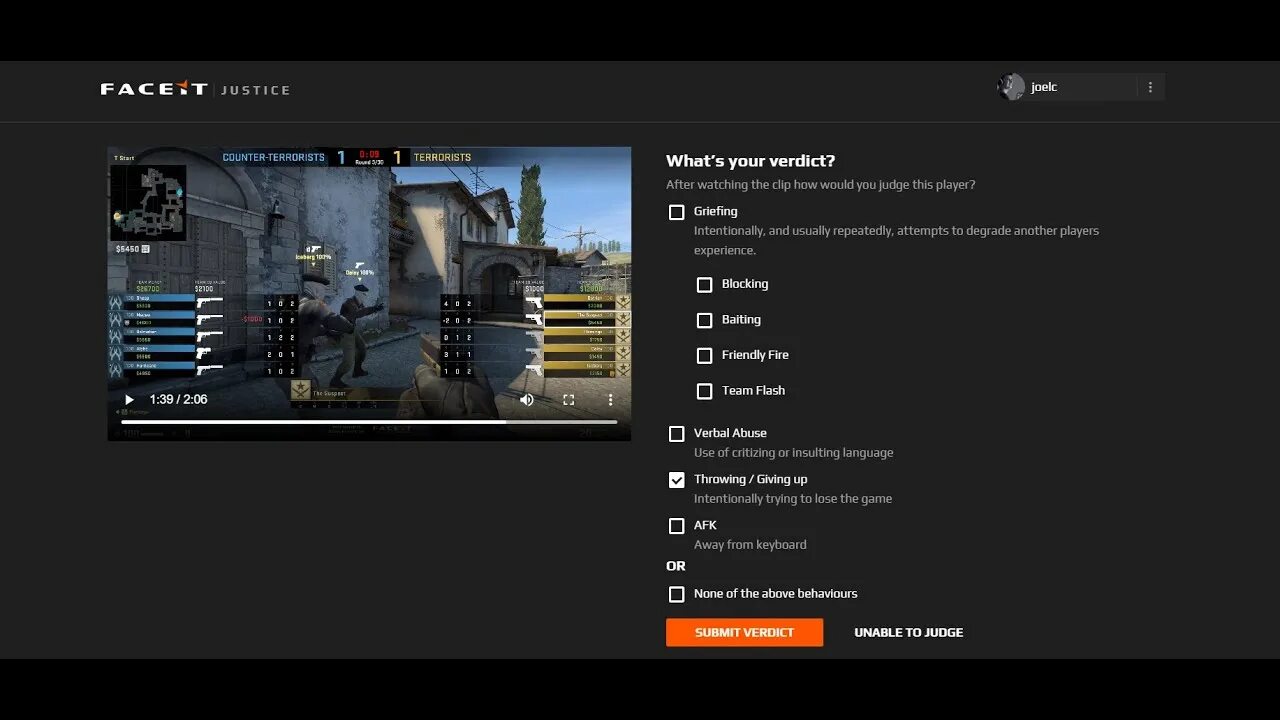Select the Baiting checkbox

(705, 320)
